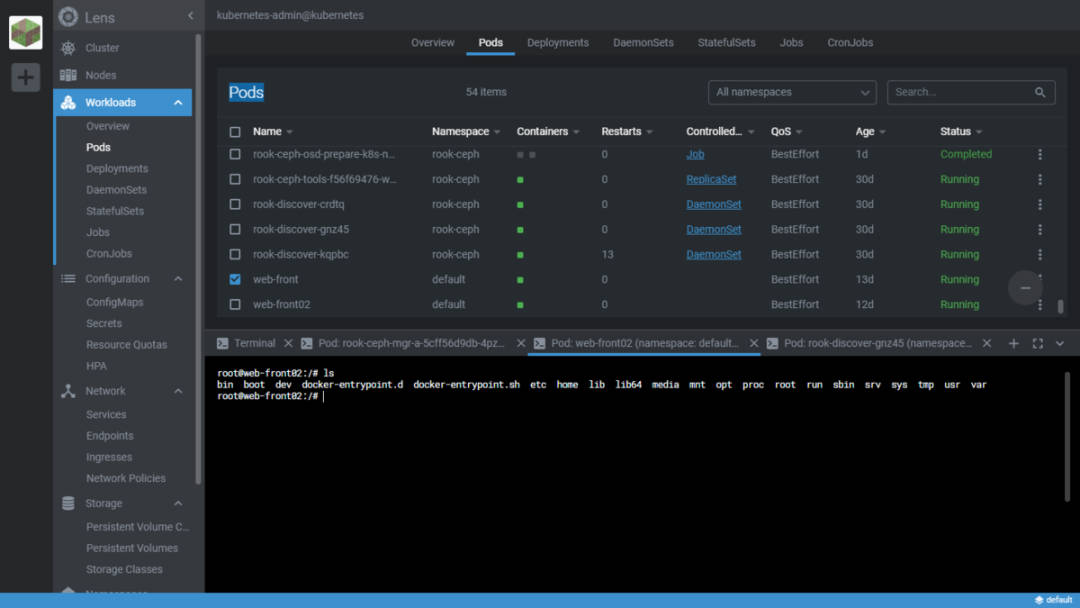Collapse the Lens sidebar with chevron arrow
The height and width of the screenshot is (608, 1080).
pos(191,16)
